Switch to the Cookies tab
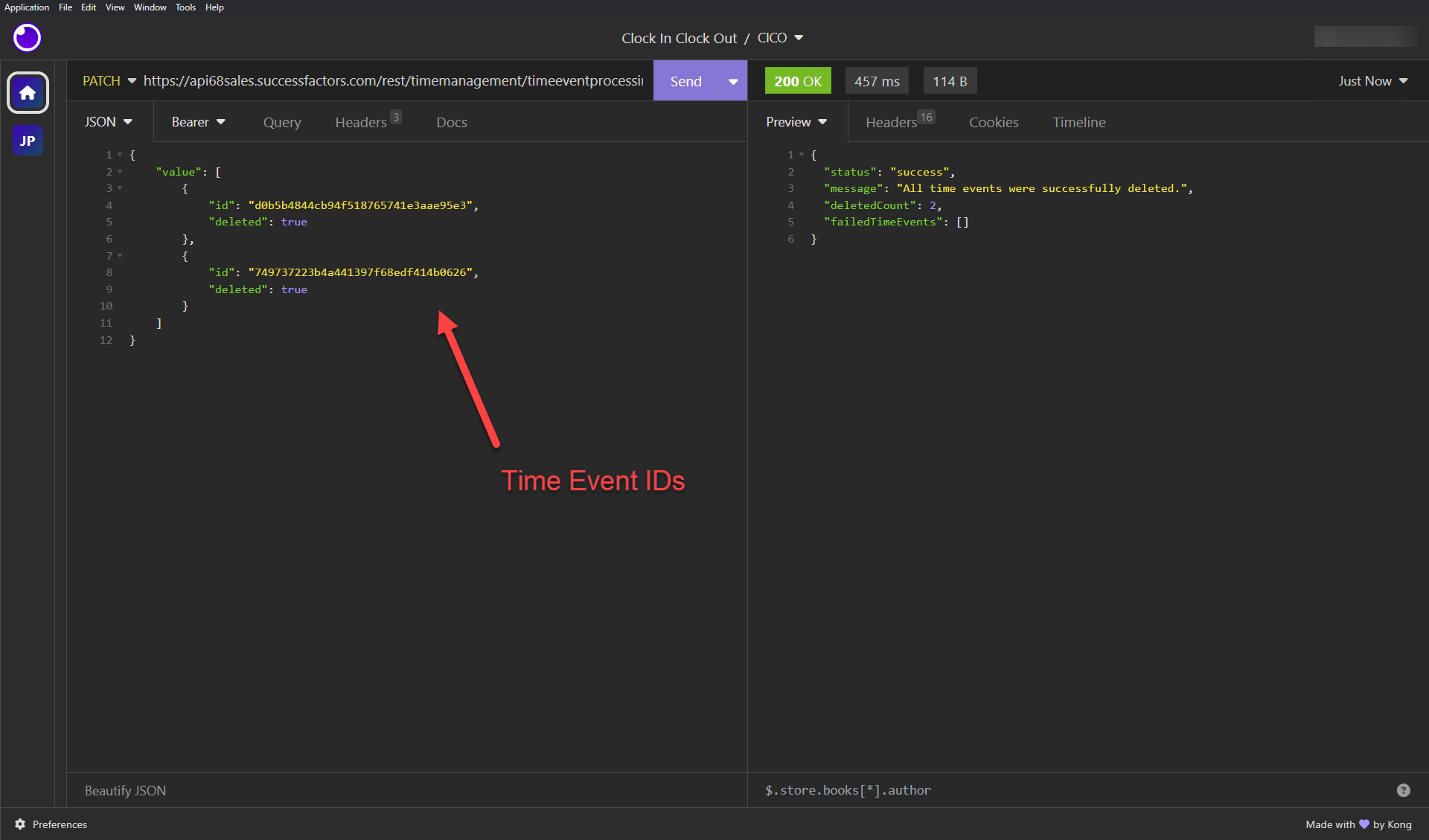Screen dimensions: 1429x840 click(x=994, y=122)
